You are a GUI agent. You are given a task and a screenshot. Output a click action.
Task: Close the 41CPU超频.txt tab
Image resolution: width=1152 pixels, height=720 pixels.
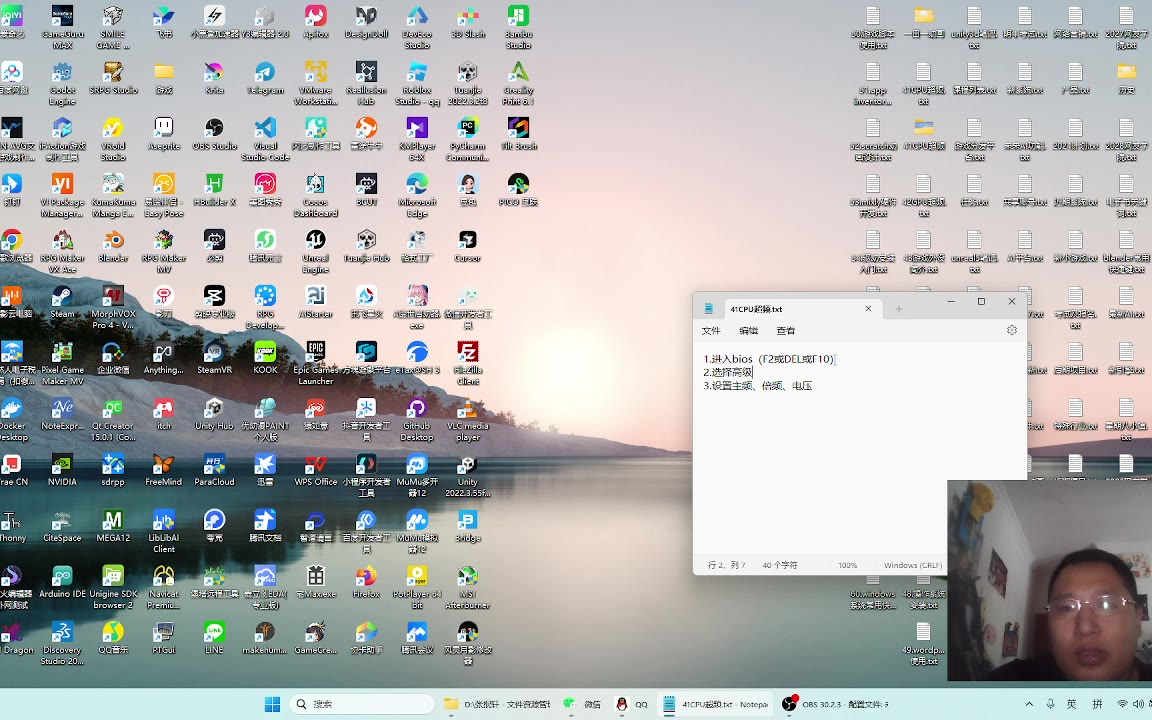pos(868,309)
